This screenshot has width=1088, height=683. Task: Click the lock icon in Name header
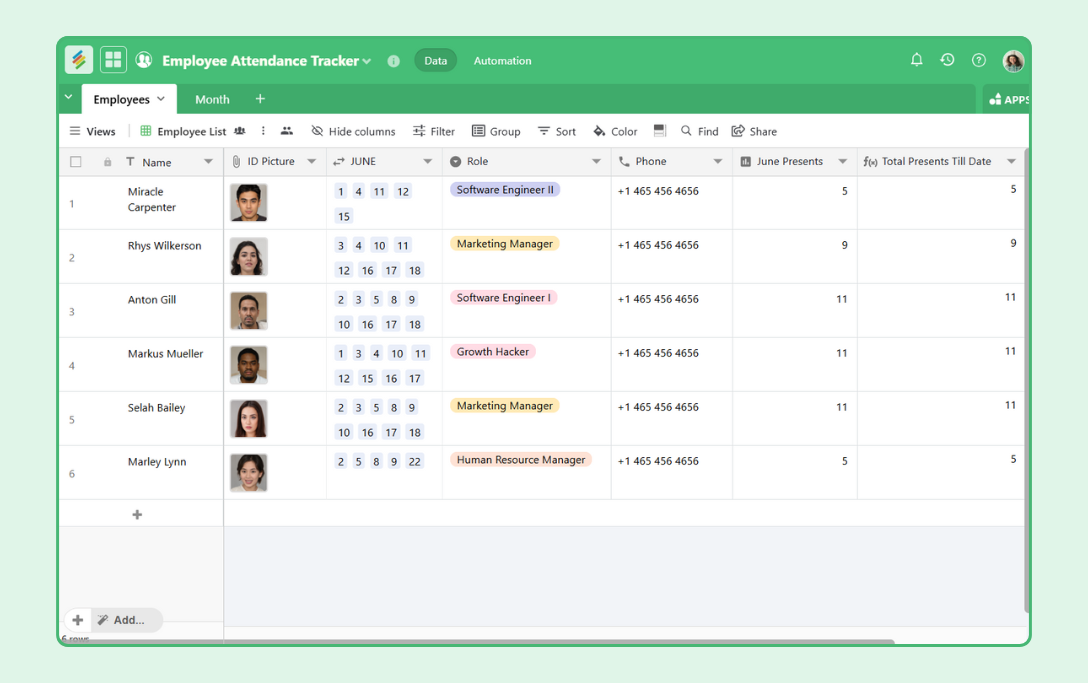[x=108, y=162]
